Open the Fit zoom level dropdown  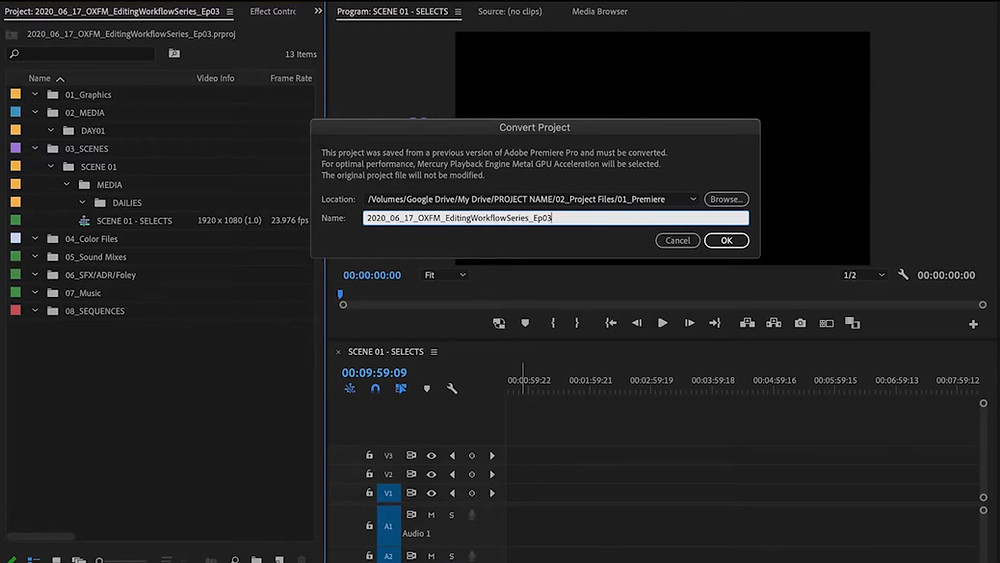445,275
